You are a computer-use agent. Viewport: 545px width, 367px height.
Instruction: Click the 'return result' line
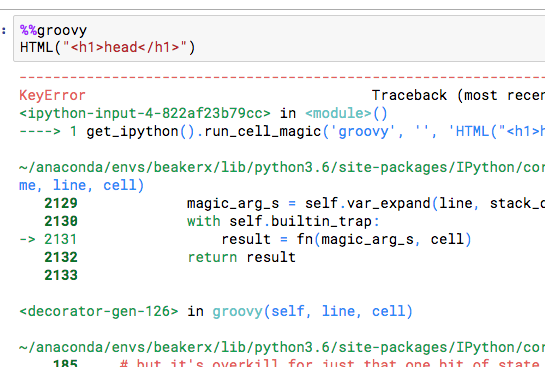click(x=242, y=258)
